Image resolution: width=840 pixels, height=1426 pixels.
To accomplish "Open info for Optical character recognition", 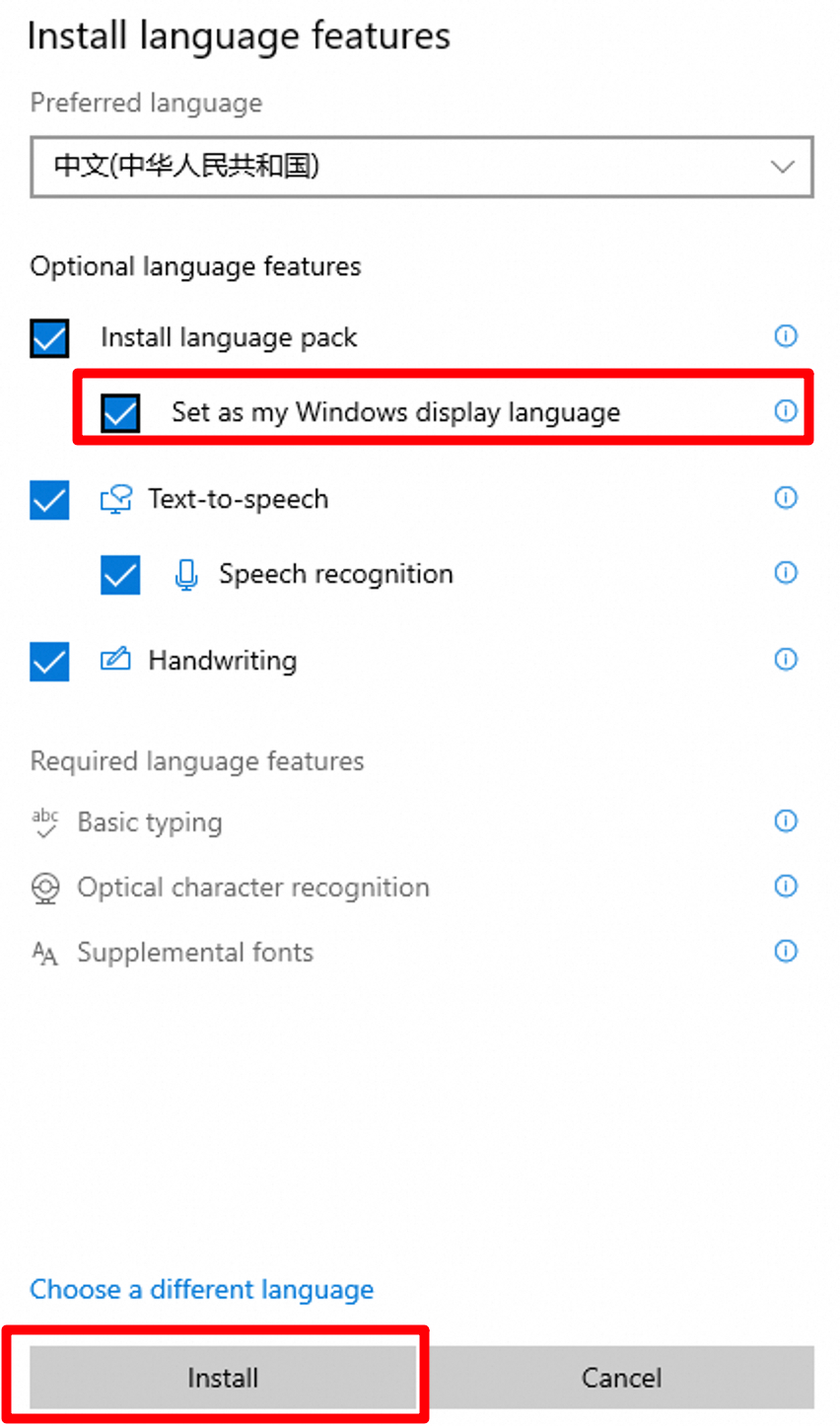I will click(785, 886).
